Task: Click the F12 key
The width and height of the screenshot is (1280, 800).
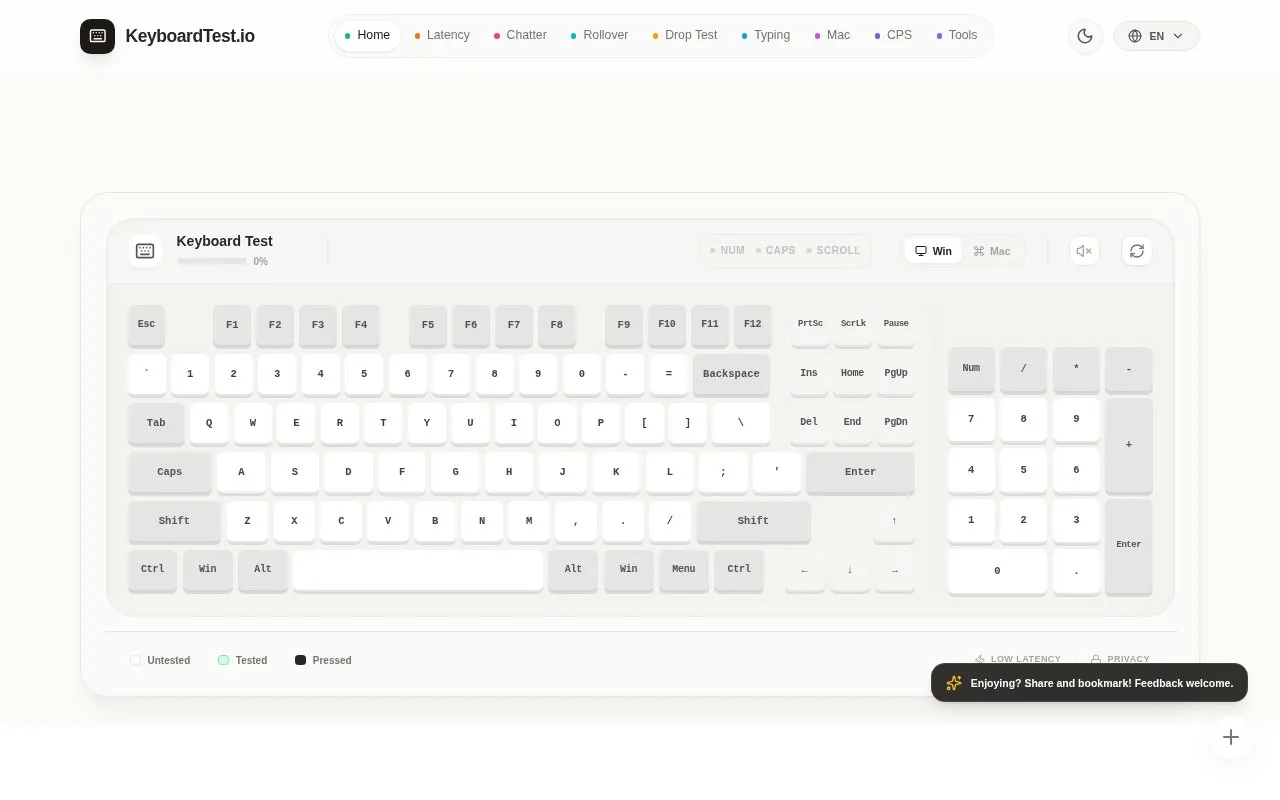Action: tap(753, 324)
